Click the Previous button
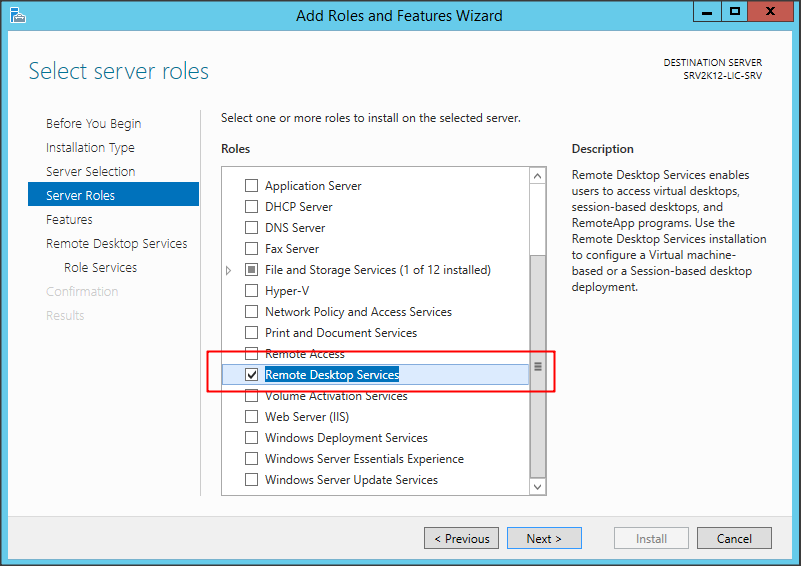 461,539
